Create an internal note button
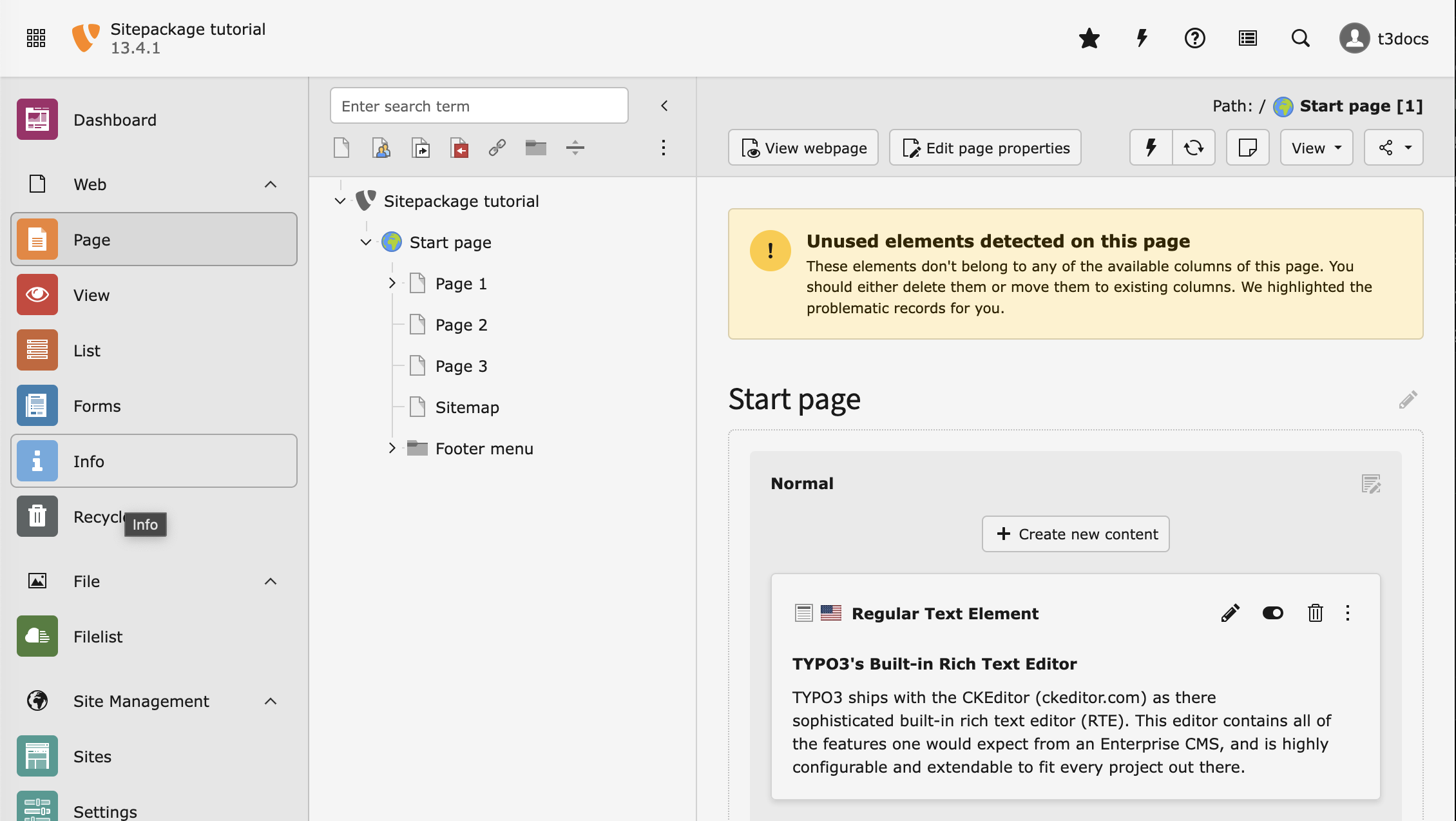 (x=1248, y=148)
